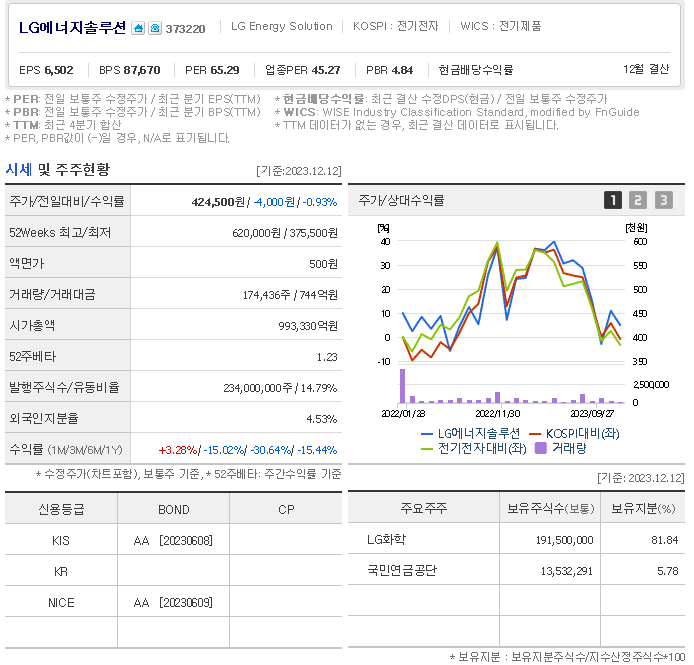Screen dimensions: 694x665
Task: Select trading volume 174,436주 / 744억원
Action: click(290, 295)
